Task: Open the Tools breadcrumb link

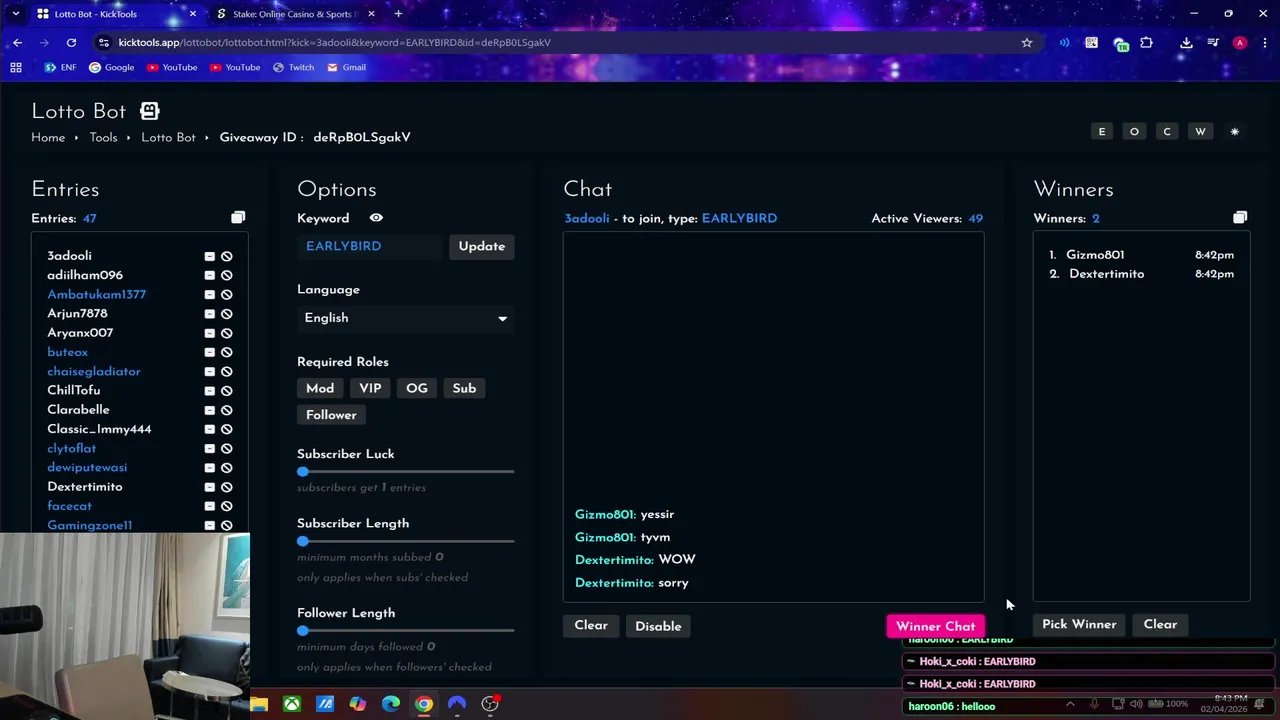Action: (x=103, y=138)
